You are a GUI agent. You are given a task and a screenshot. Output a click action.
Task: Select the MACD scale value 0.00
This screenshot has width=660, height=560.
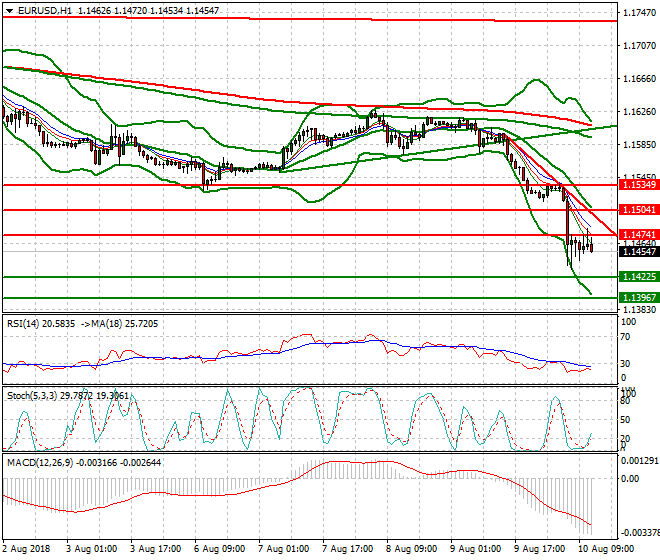(x=630, y=479)
